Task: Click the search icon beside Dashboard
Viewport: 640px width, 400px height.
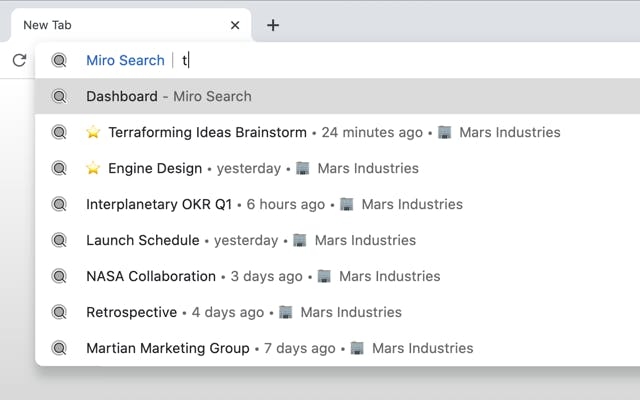Action: [59, 96]
